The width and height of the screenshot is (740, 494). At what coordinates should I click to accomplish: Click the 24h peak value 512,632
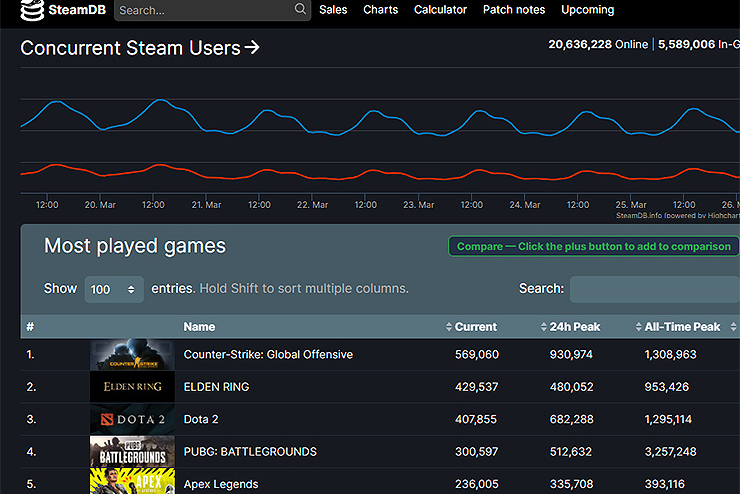tap(571, 452)
